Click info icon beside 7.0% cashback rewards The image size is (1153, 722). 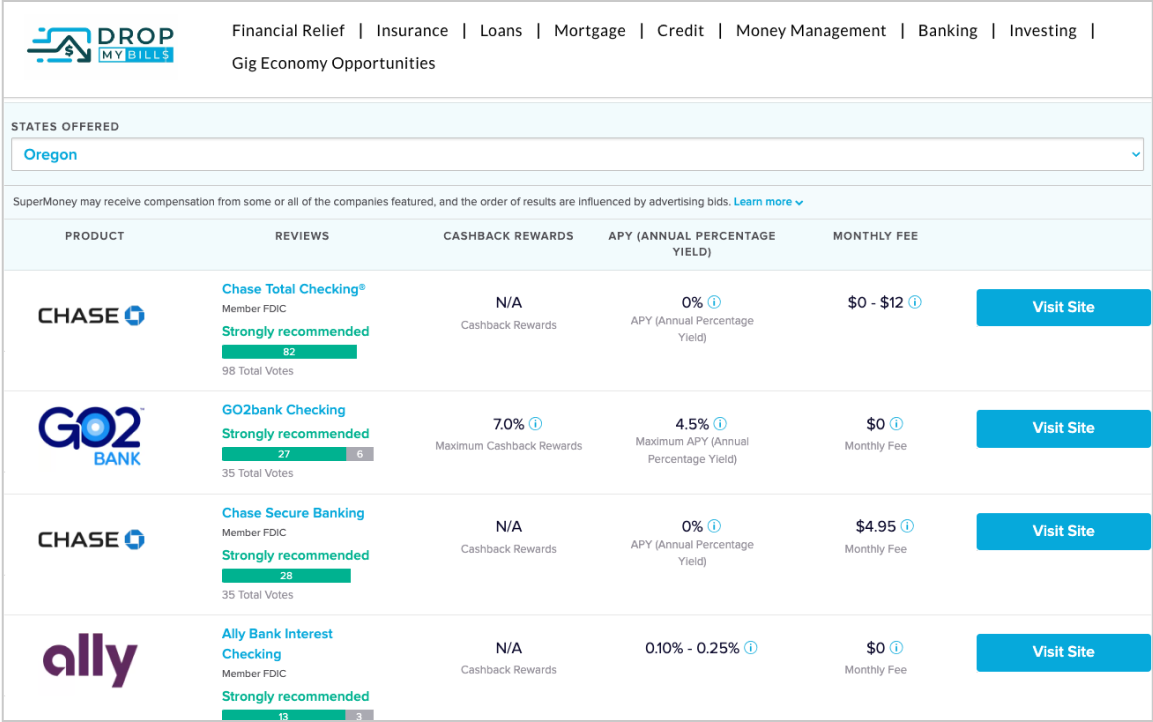[536, 424]
